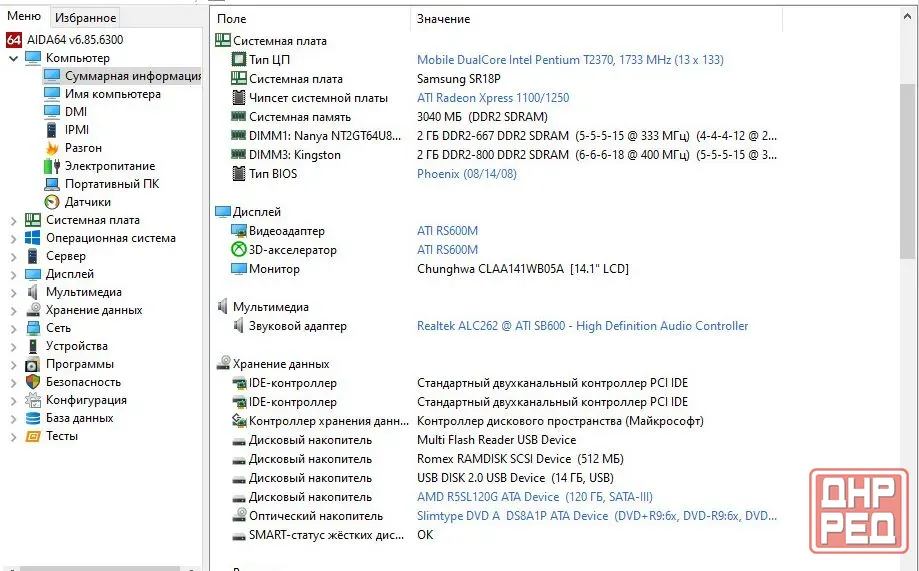Select the Портативный ПК laptop icon
Image resolution: width=919 pixels, height=571 pixels.
(52, 184)
